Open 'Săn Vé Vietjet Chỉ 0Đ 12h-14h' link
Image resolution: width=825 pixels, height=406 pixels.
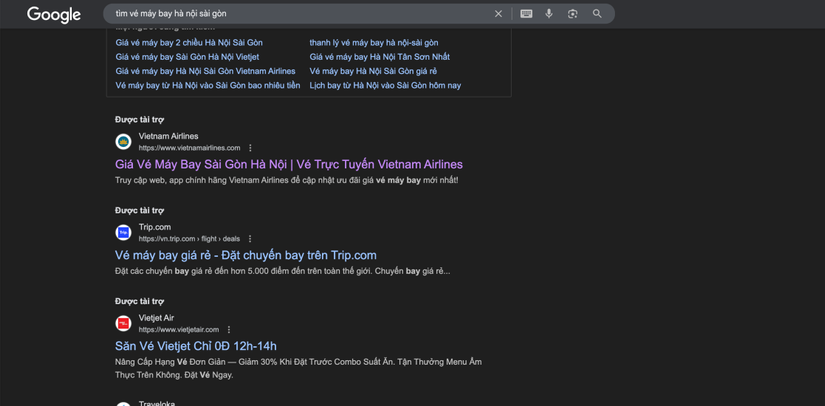(x=196, y=346)
